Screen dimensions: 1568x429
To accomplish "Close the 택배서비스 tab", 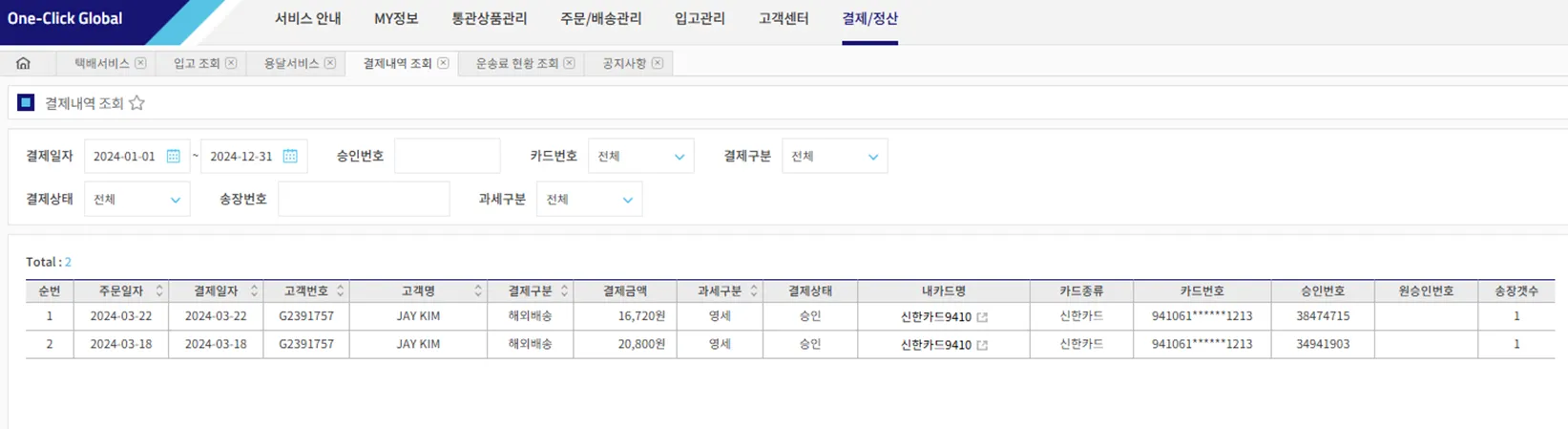I will click(x=140, y=63).
